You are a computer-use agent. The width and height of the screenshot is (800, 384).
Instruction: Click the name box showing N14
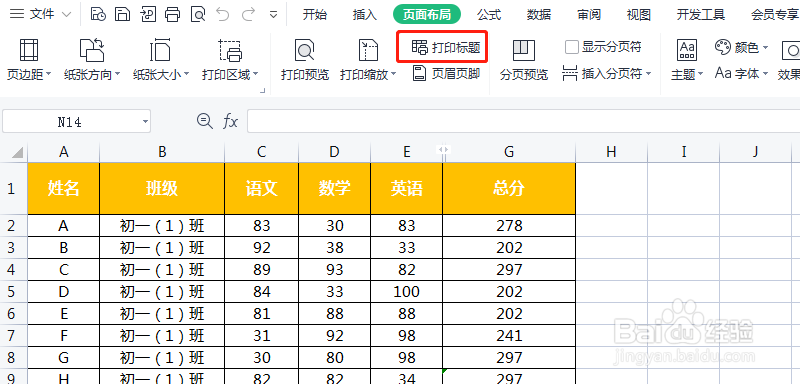pos(70,122)
